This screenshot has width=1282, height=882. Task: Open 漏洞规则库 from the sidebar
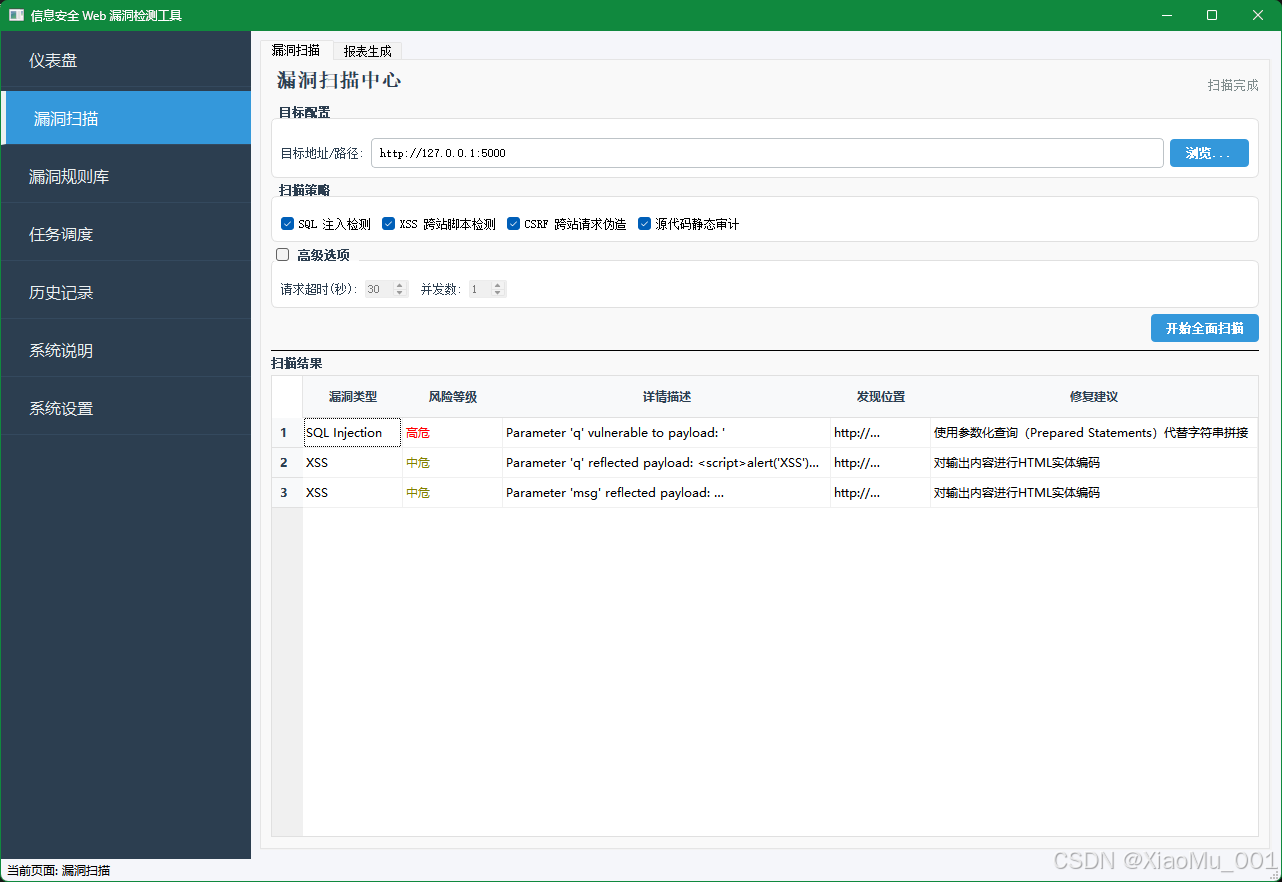(126, 177)
